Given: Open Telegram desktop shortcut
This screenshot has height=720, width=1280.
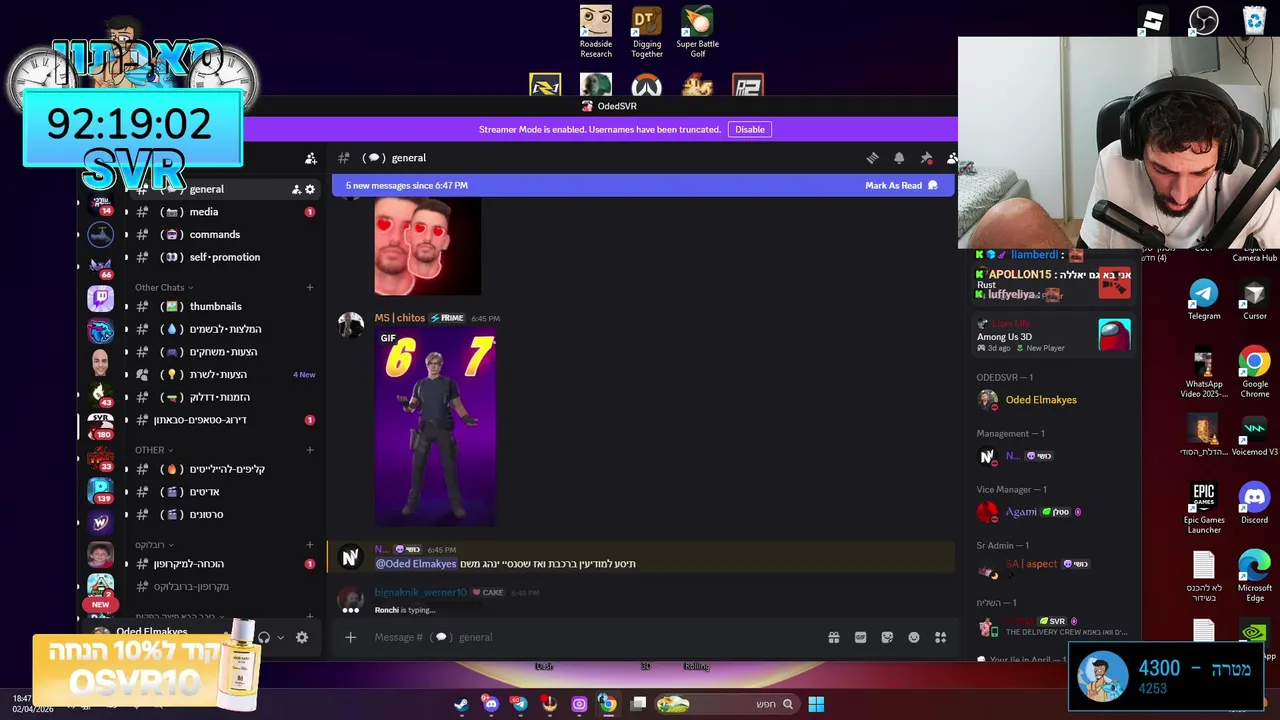Looking at the screenshot, I should click(1204, 298).
